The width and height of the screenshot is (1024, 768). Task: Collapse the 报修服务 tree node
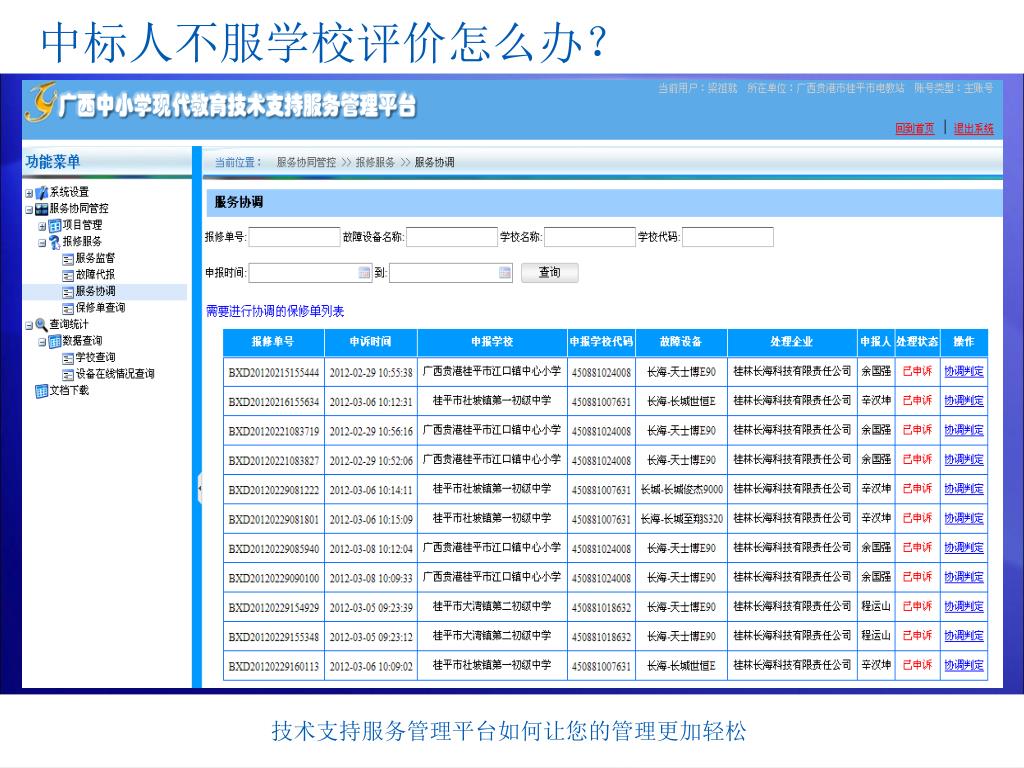[42, 243]
